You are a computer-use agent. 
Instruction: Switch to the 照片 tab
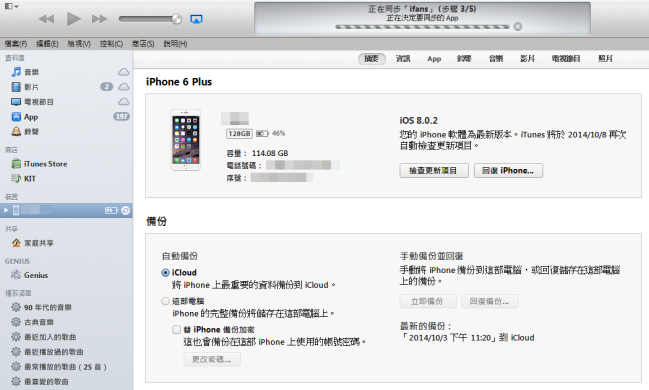(605, 59)
